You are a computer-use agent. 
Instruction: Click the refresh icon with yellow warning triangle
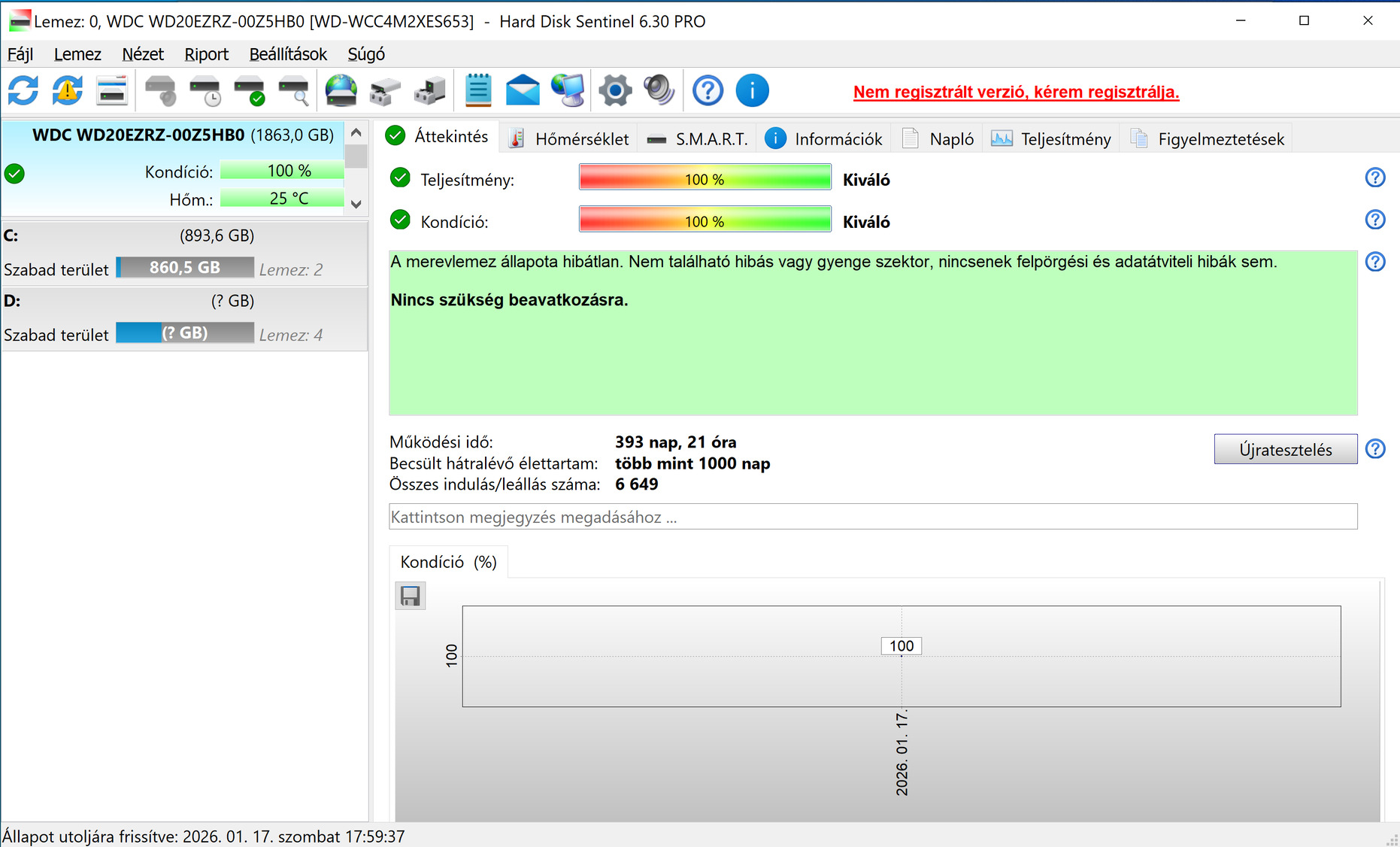pyautogui.click(x=68, y=91)
